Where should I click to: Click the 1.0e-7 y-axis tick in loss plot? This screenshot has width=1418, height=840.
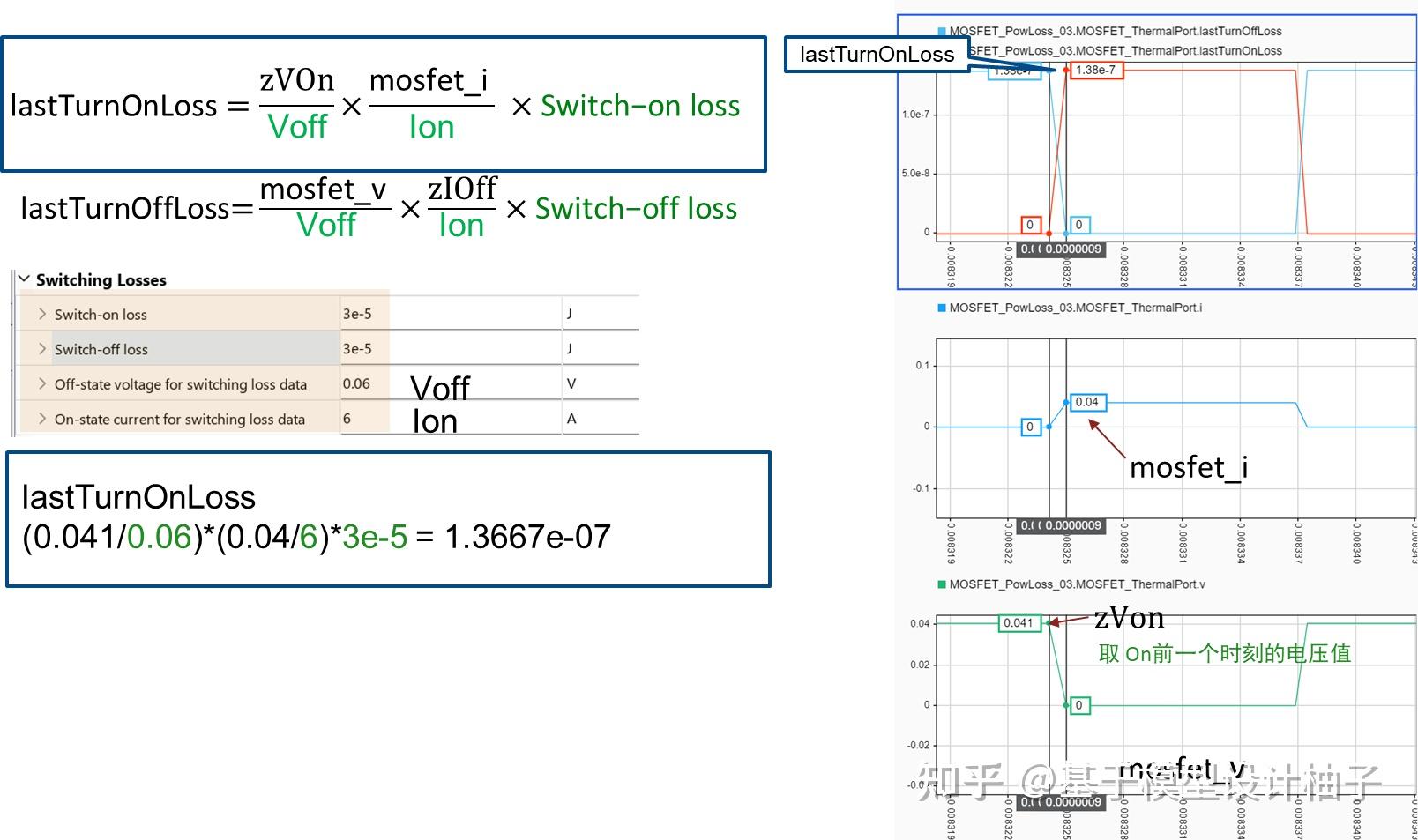(x=914, y=115)
